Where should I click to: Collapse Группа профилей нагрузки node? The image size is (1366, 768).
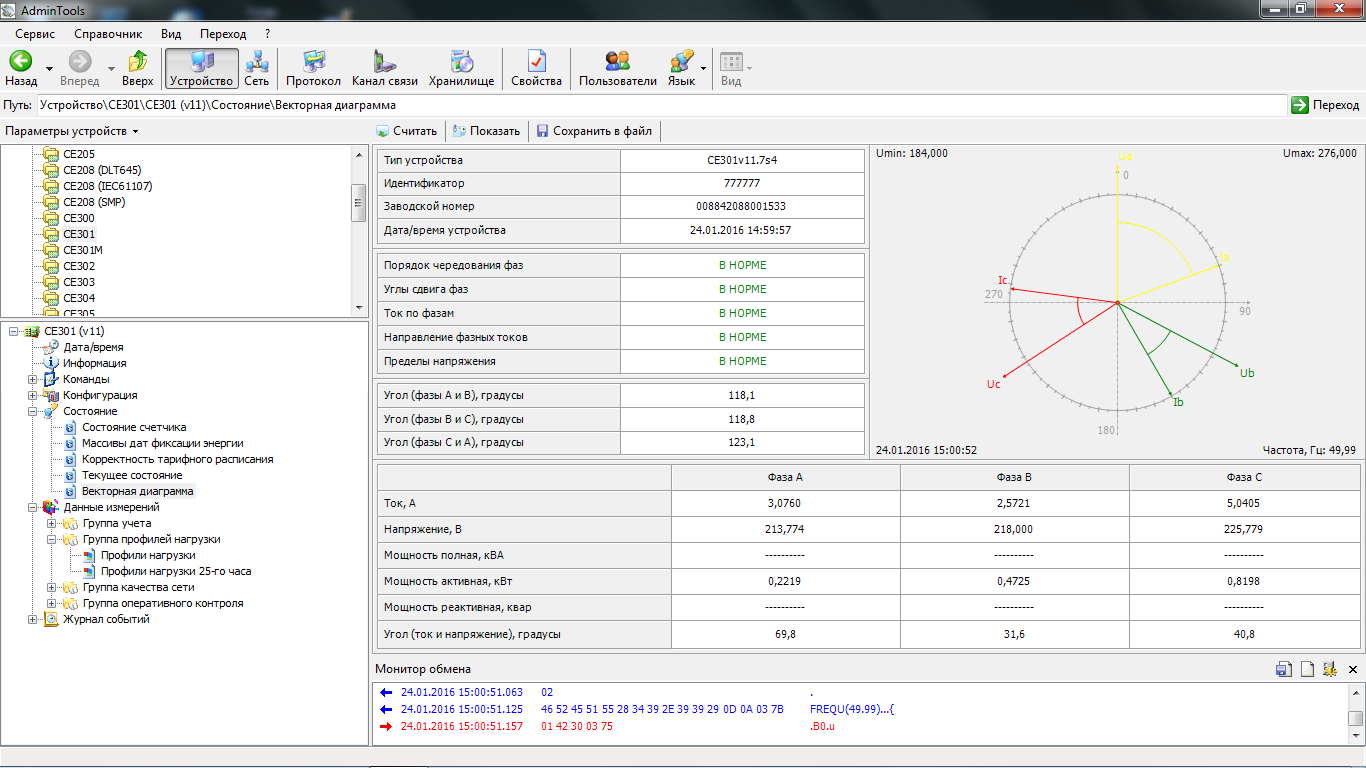tap(52, 539)
